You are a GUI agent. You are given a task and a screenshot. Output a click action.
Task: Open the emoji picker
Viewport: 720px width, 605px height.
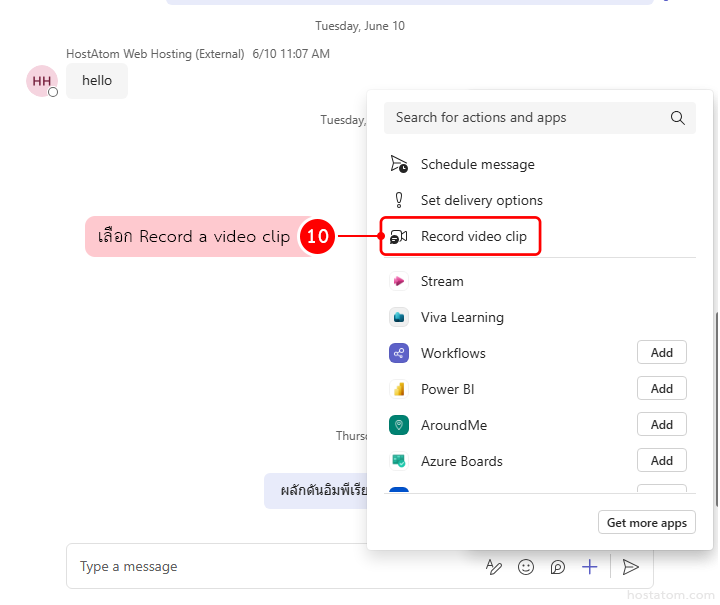tap(526, 567)
